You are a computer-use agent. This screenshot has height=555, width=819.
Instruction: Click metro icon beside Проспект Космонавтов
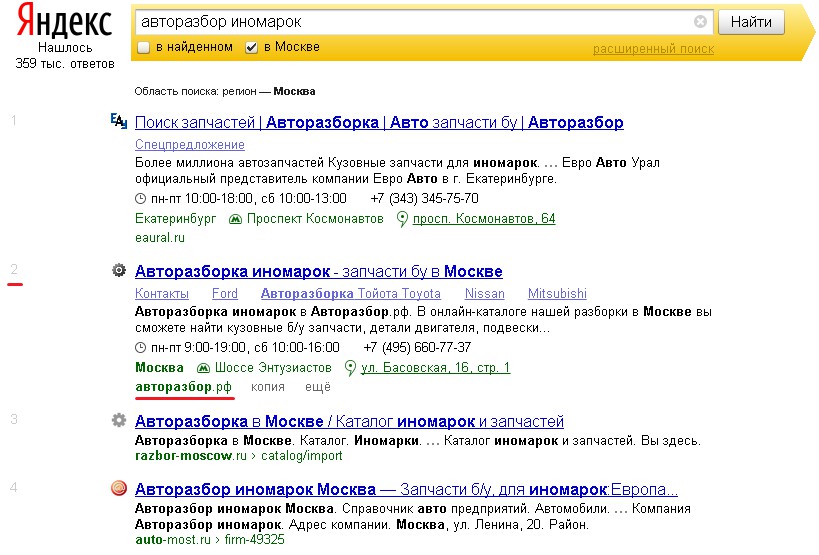pos(236,219)
